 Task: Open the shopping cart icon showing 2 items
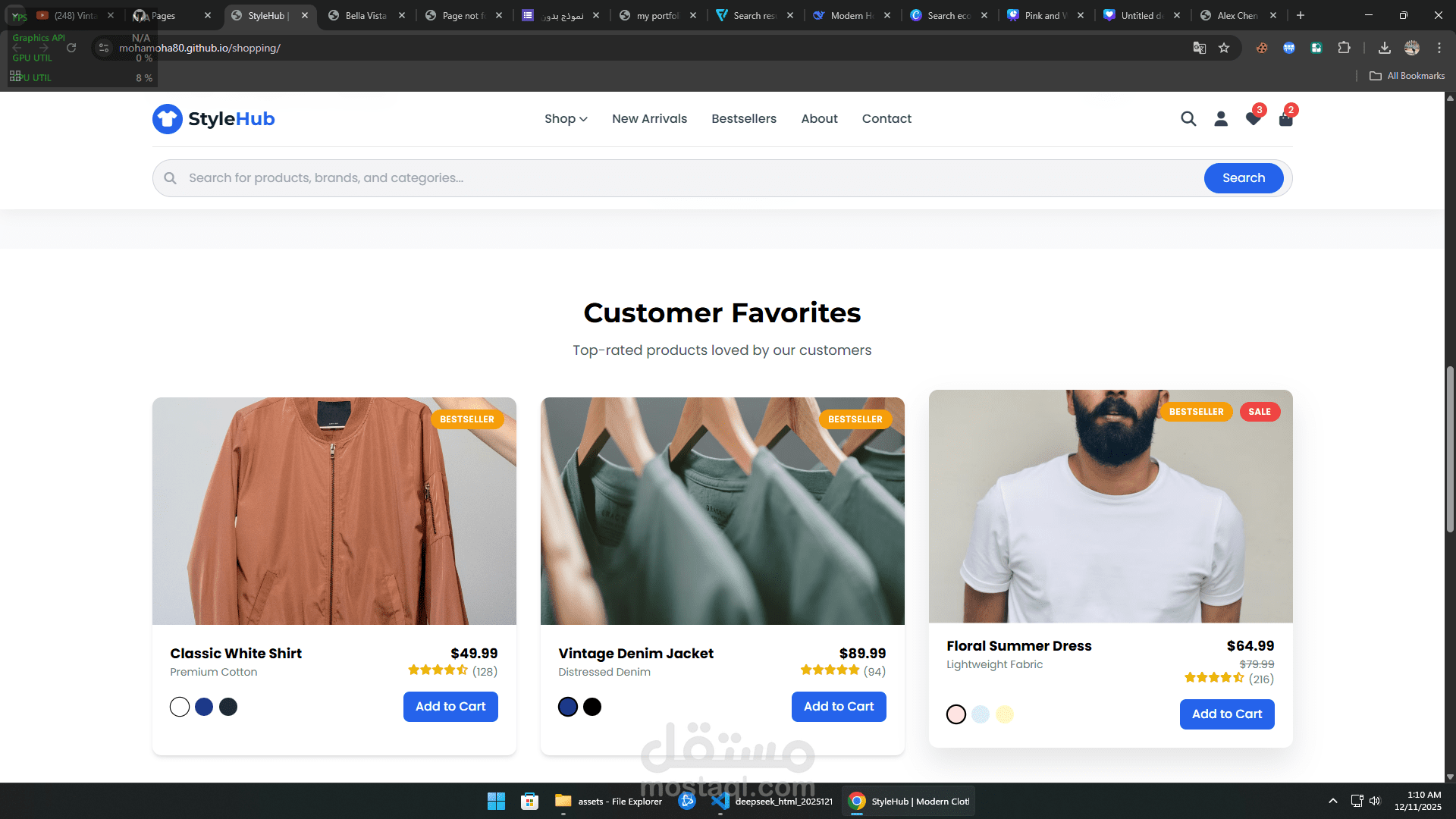pyautogui.click(x=1285, y=118)
